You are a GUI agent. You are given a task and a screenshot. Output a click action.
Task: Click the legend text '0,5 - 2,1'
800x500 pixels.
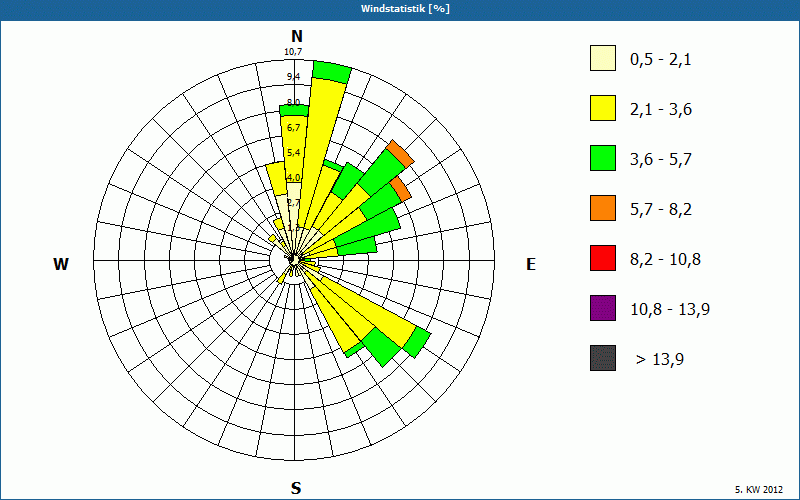click(x=660, y=60)
